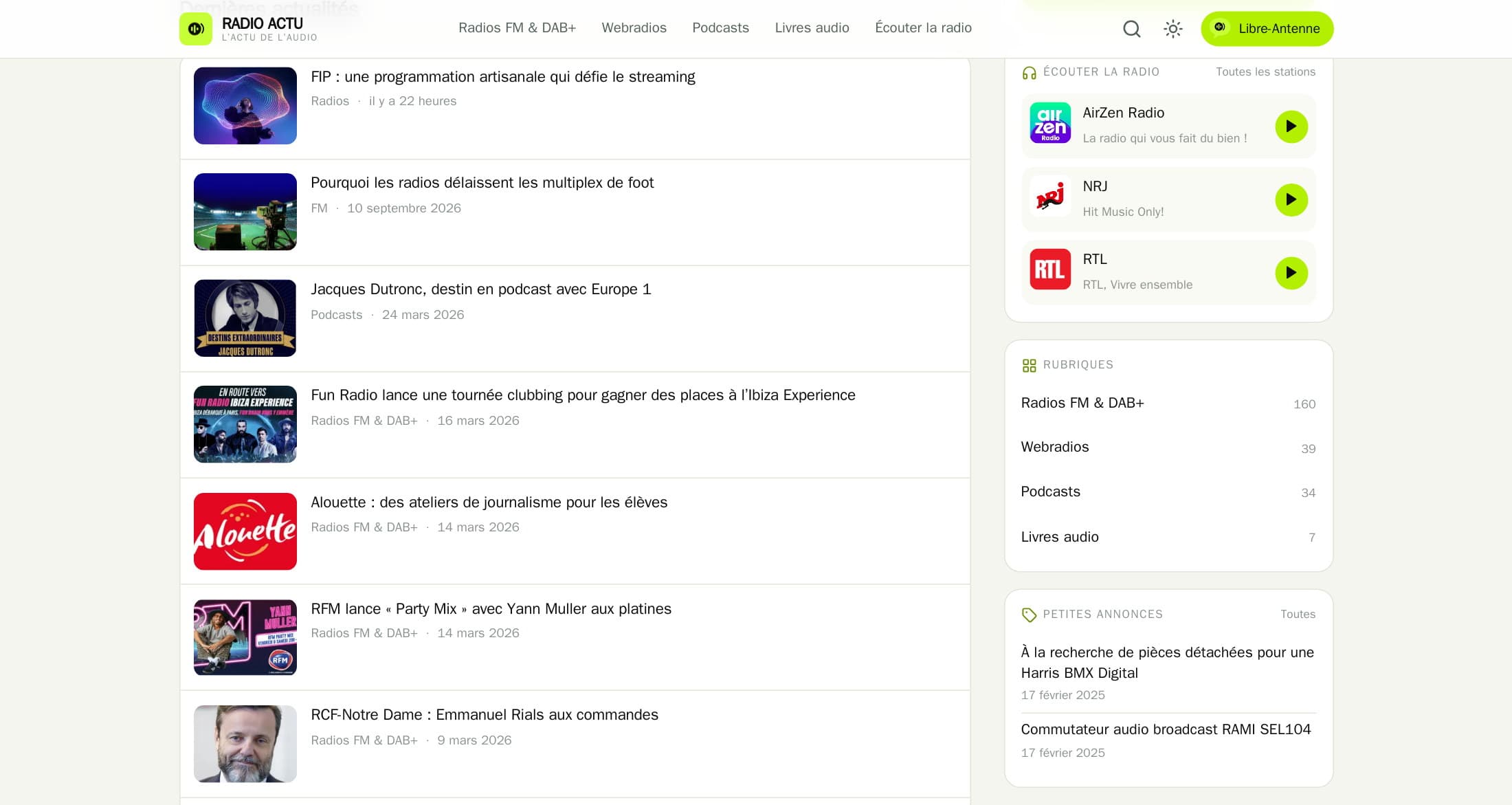Click the count 160 beside Radios FM & DAB+
The image size is (1512, 805).
tap(1304, 404)
